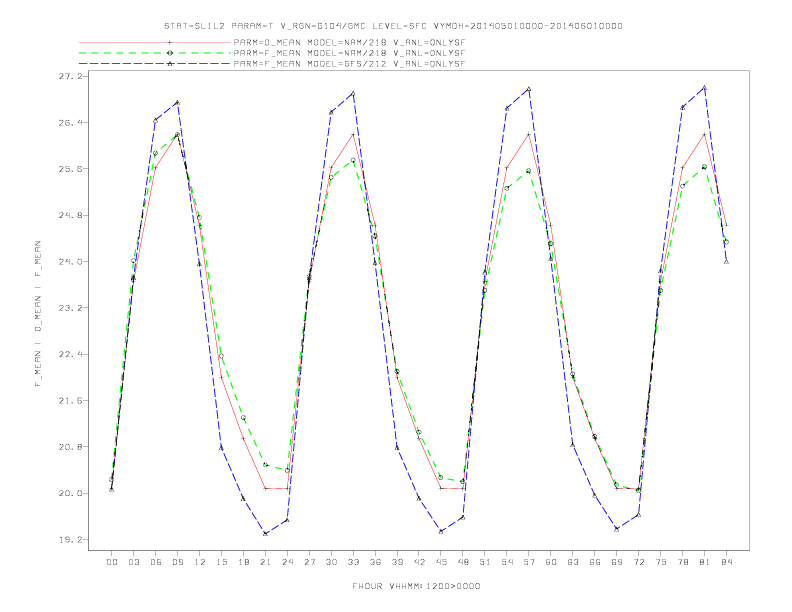Click x-axis hour label 33
This screenshot has height=612, width=792.
click(x=353, y=562)
